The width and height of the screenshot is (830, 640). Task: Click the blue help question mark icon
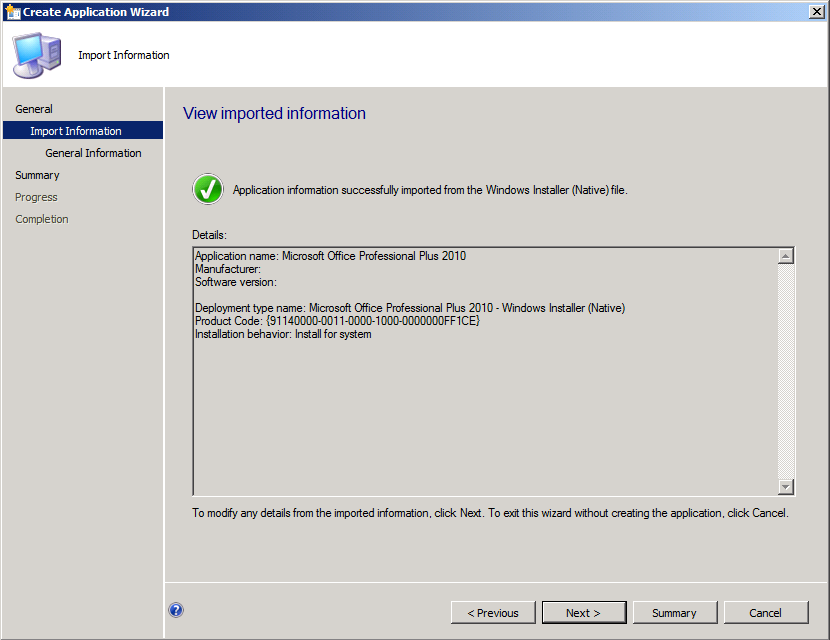click(176, 610)
